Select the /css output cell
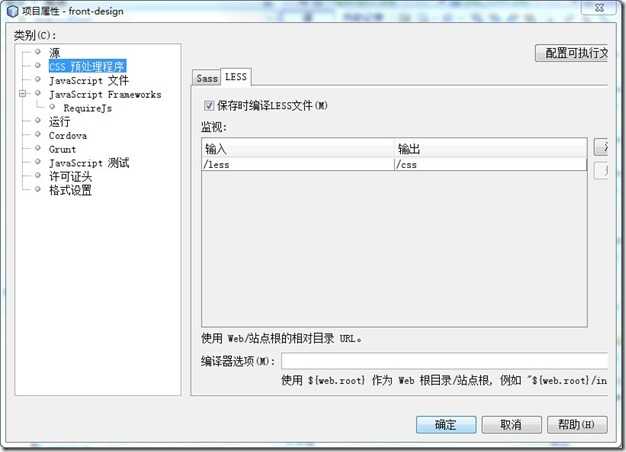The width and height of the screenshot is (626, 452). pyautogui.click(x=490, y=165)
